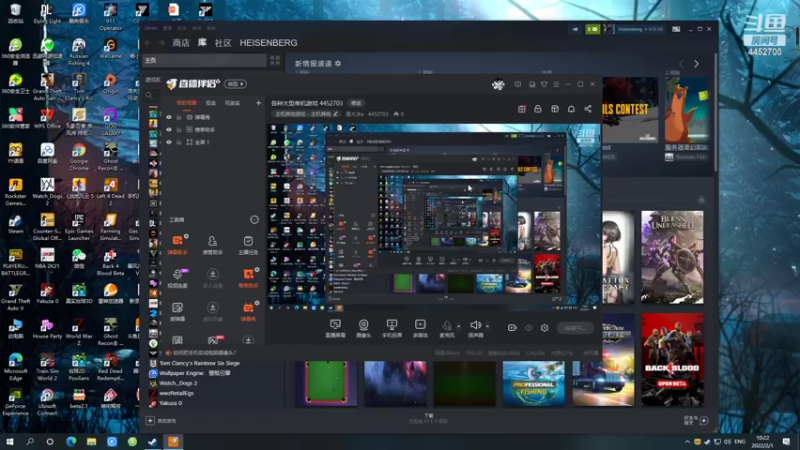Expand the speaker options arrow

(487, 326)
